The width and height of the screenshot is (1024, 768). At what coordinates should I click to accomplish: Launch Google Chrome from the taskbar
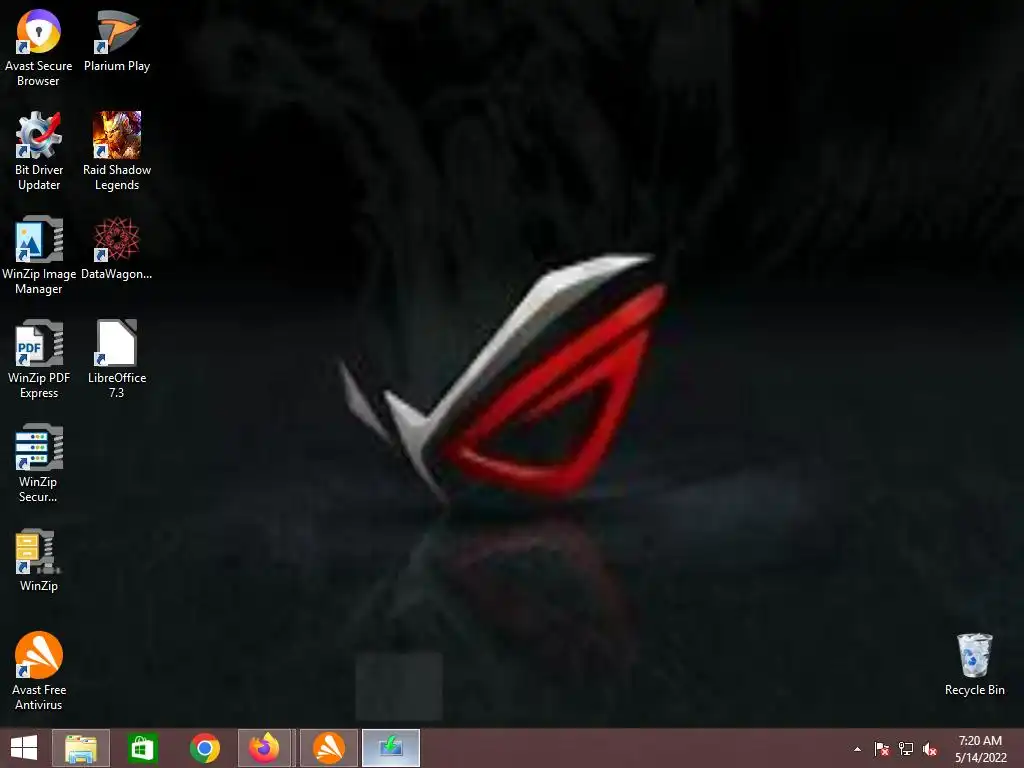(204, 748)
